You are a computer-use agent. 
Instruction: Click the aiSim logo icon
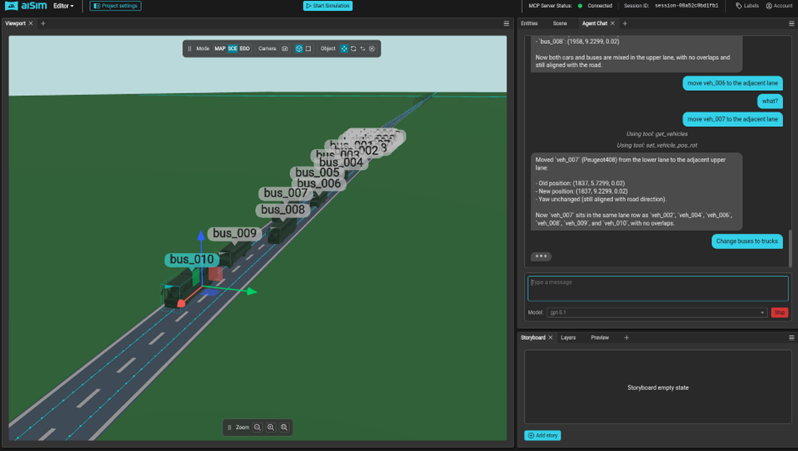[11, 6]
